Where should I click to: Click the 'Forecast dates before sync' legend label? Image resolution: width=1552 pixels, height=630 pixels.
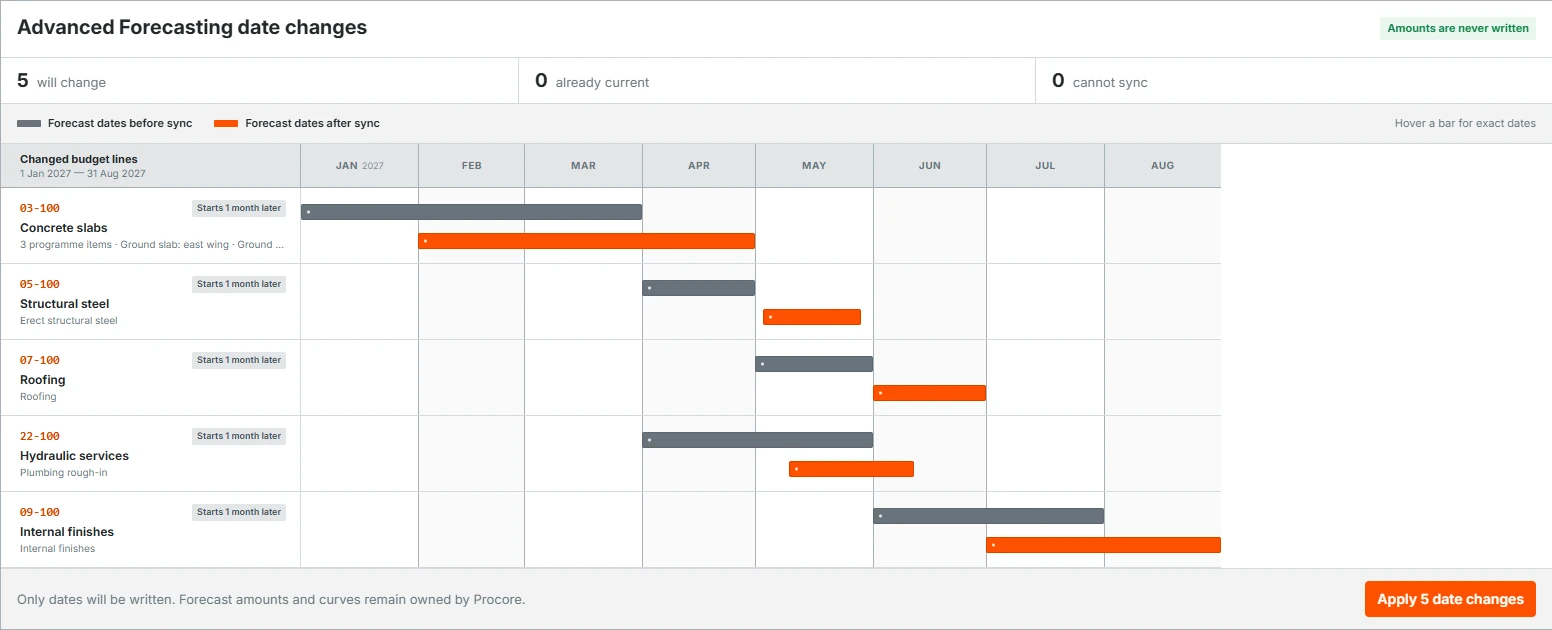(x=120, y=124)
